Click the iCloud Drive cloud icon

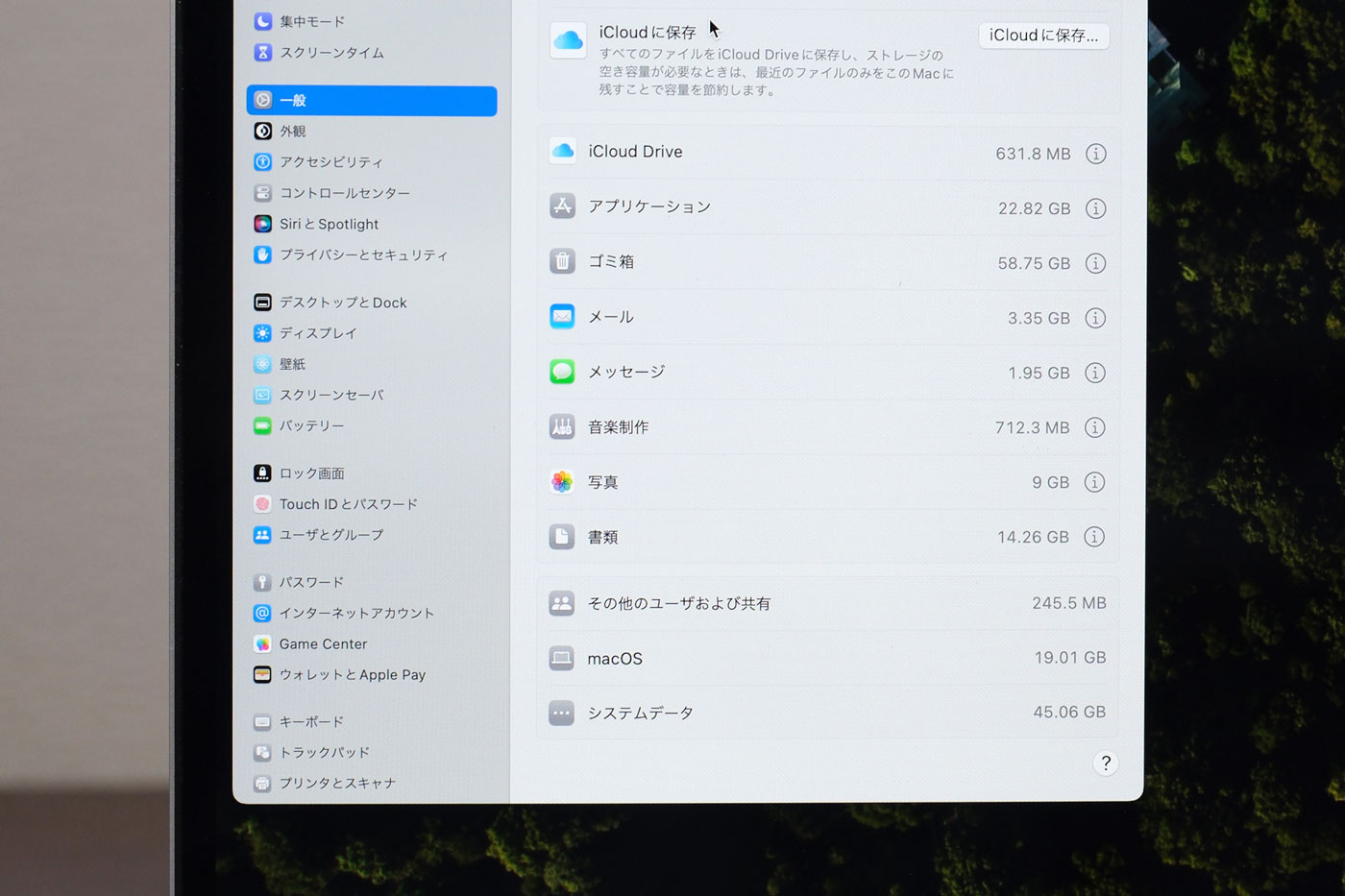(563, 151)
